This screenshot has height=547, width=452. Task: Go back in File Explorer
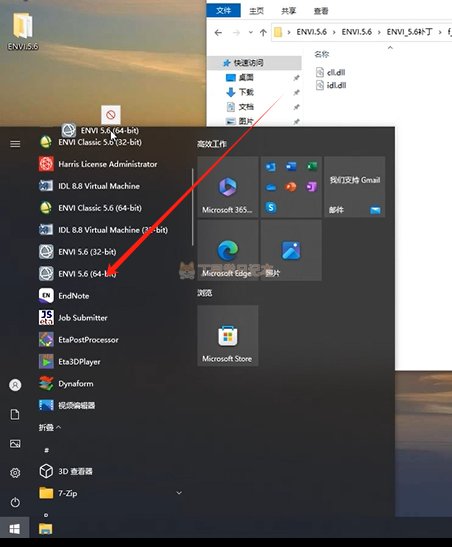(x=218, y=32)
